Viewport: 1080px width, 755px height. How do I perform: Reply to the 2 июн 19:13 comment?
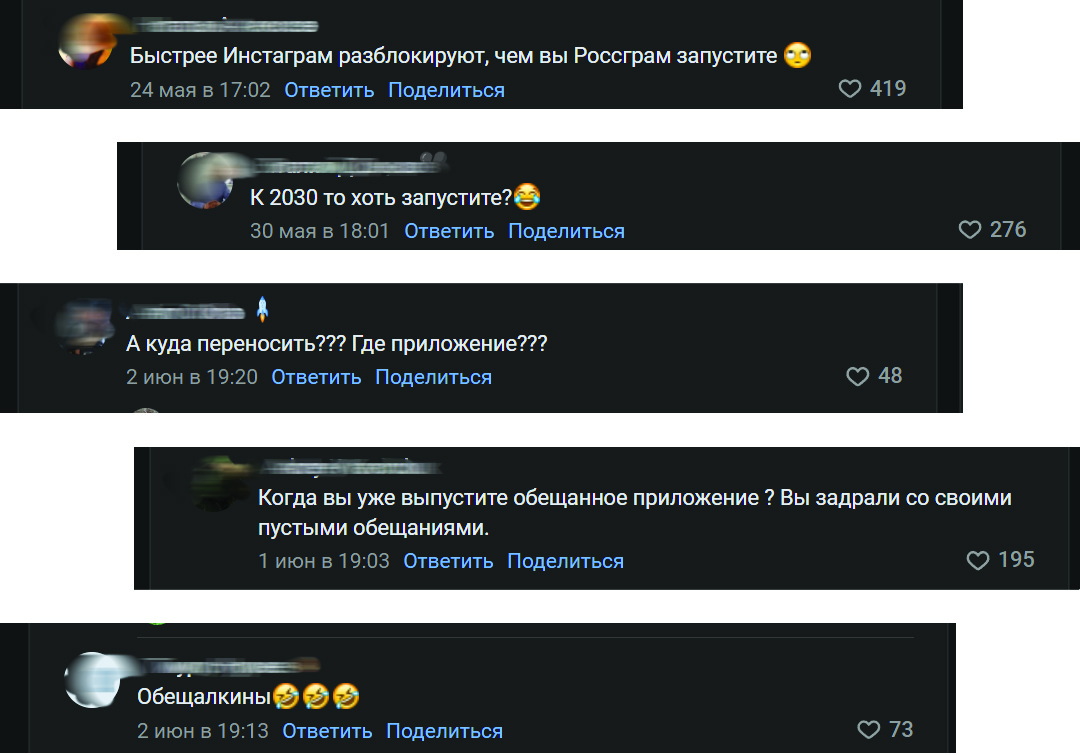point(327,731)
